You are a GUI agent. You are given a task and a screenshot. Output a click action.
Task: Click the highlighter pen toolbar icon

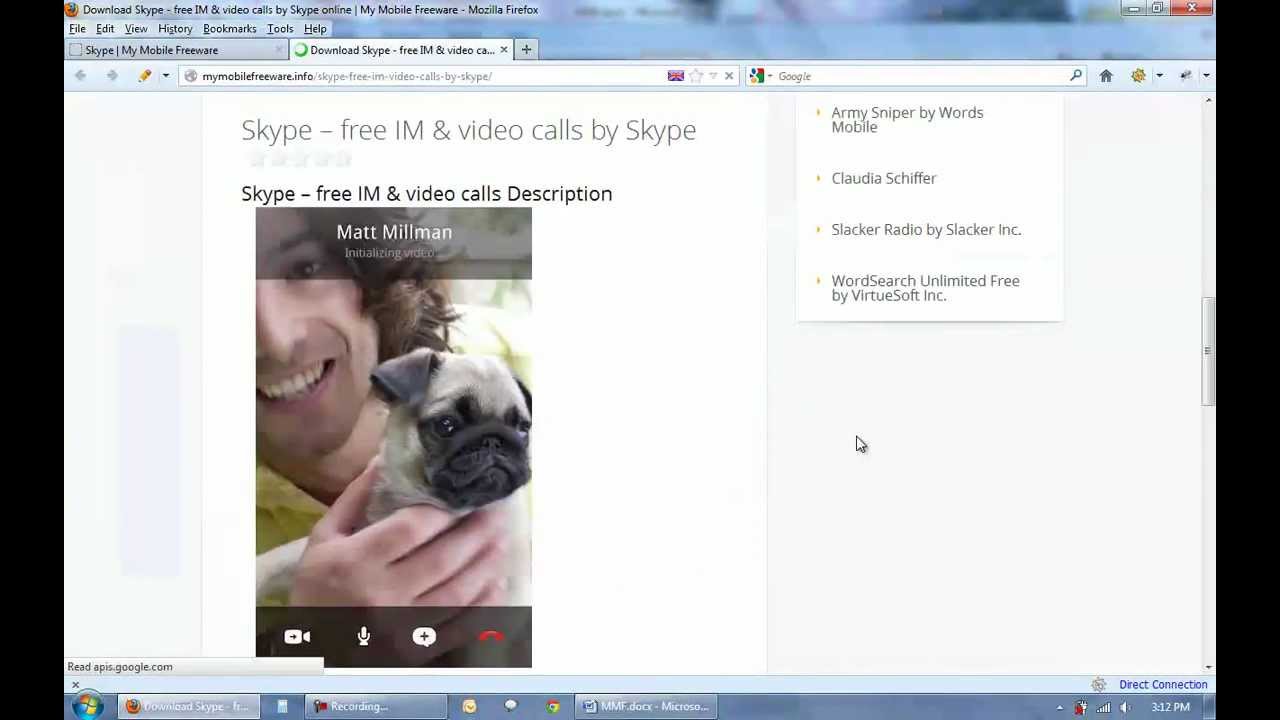145,76
